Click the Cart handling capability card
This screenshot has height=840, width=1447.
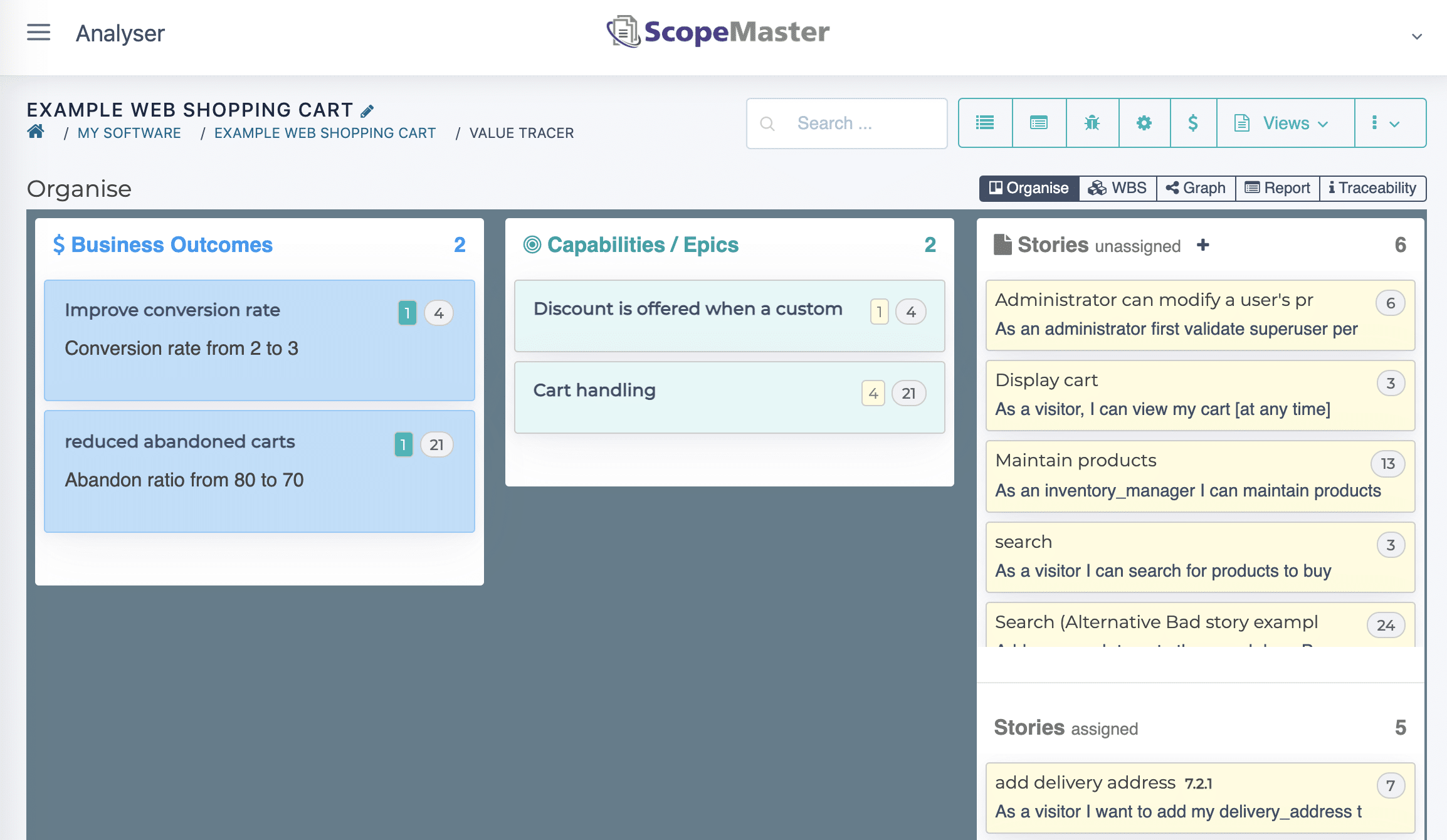coord(728,390)
